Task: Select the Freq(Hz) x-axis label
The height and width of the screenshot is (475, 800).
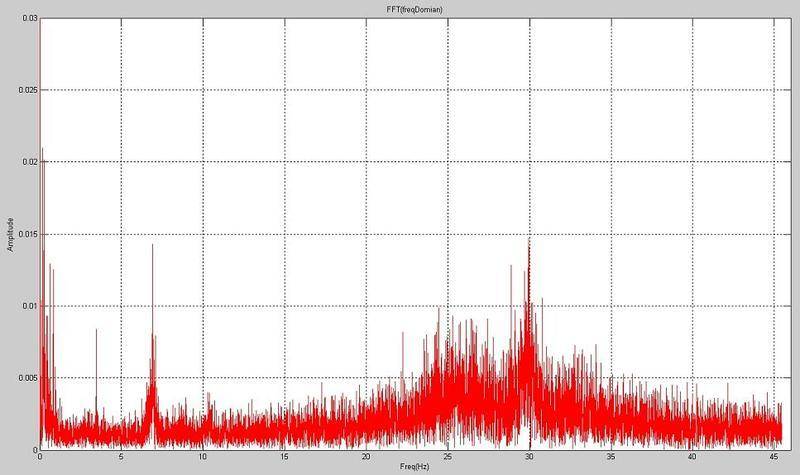Action: (409, 467)
